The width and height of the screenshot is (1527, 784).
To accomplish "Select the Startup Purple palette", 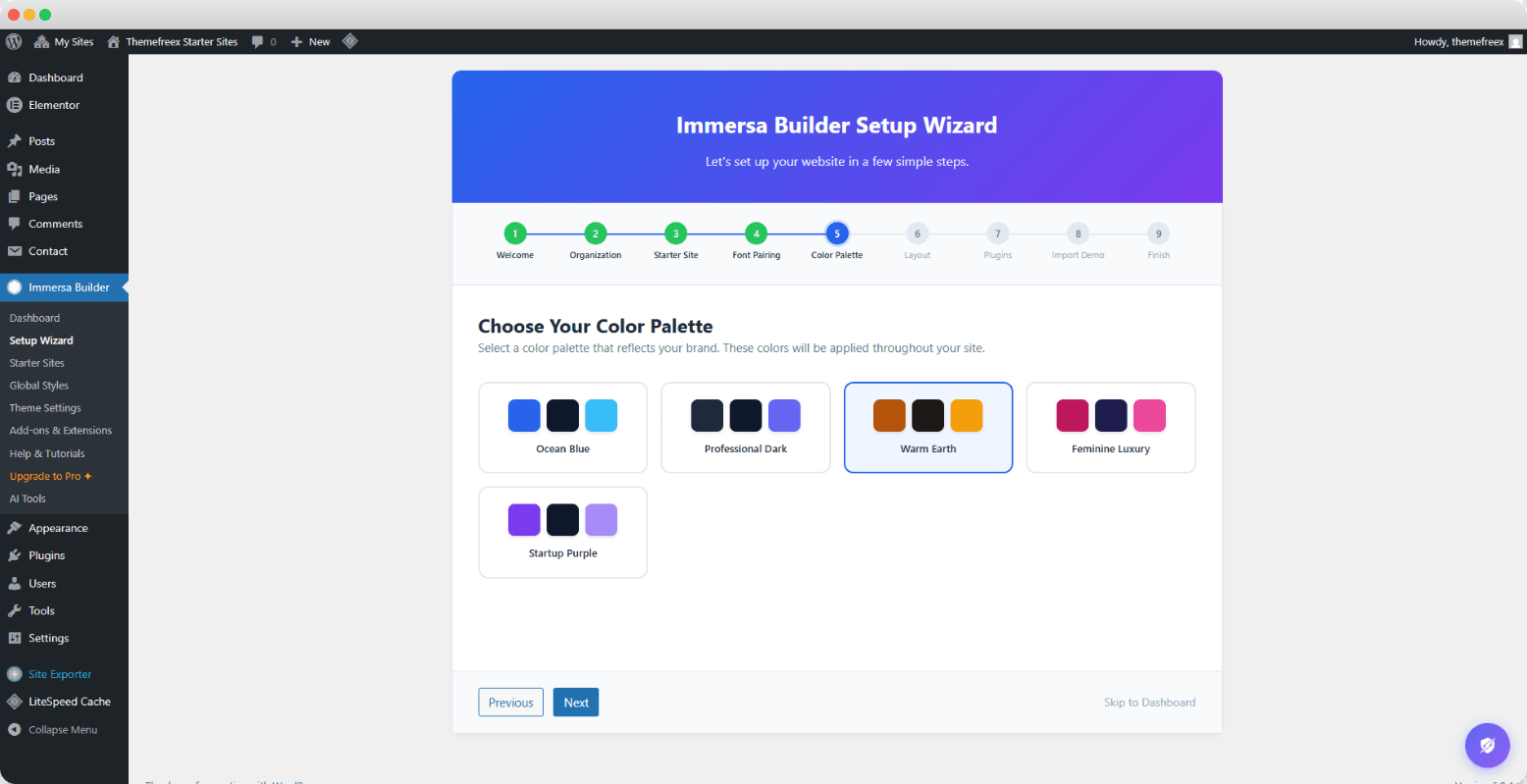I will (562, 532).
